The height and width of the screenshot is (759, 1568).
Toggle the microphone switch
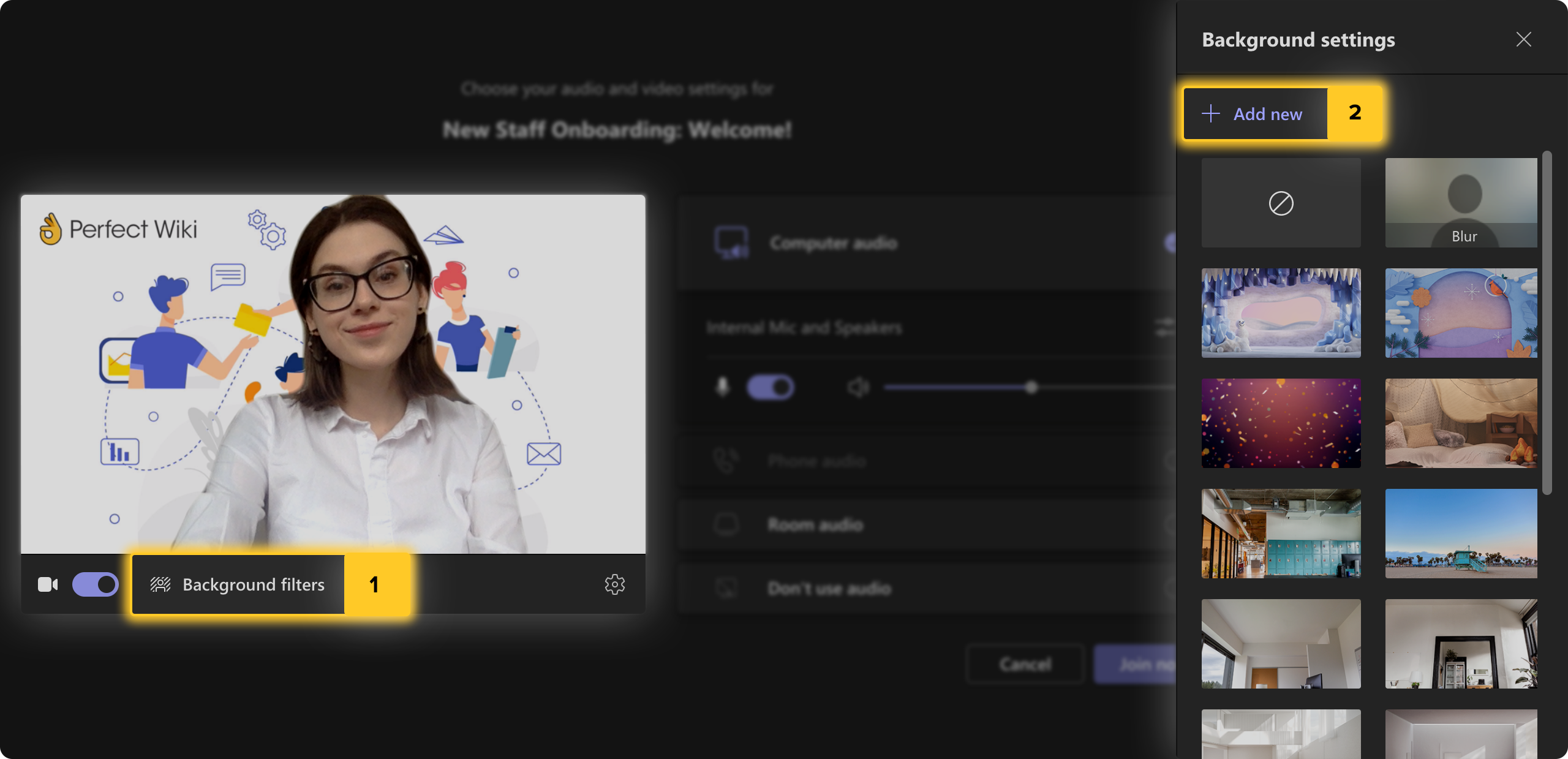coord(771,387)
